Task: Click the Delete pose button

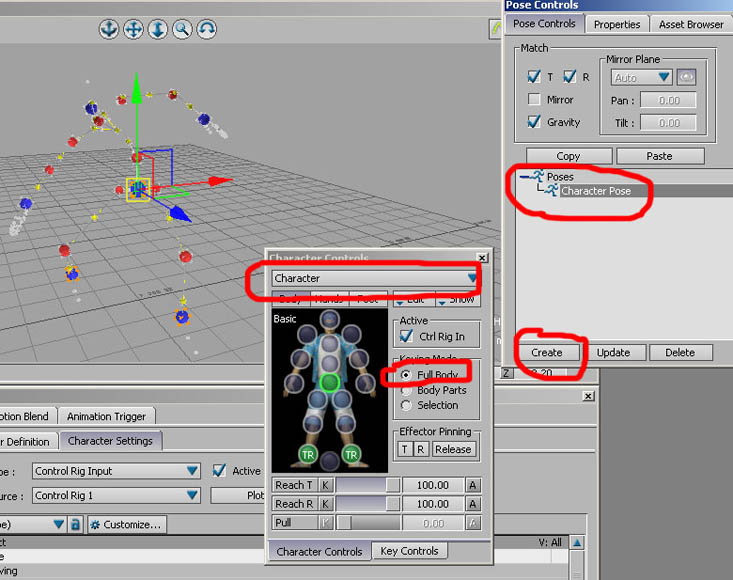Action: click(680, 352)
